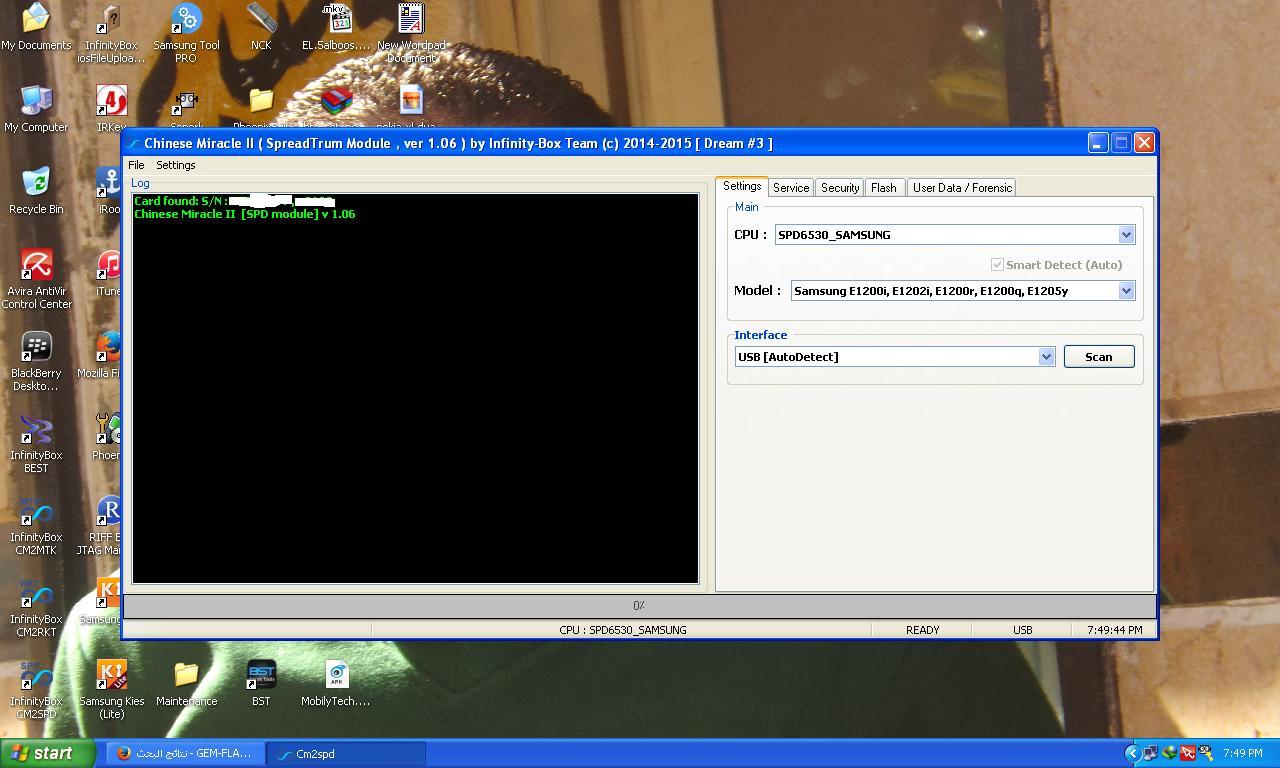Click the 7:49:44 PM status bar time
The image size is (1280, 768).
coord(1114,630)
